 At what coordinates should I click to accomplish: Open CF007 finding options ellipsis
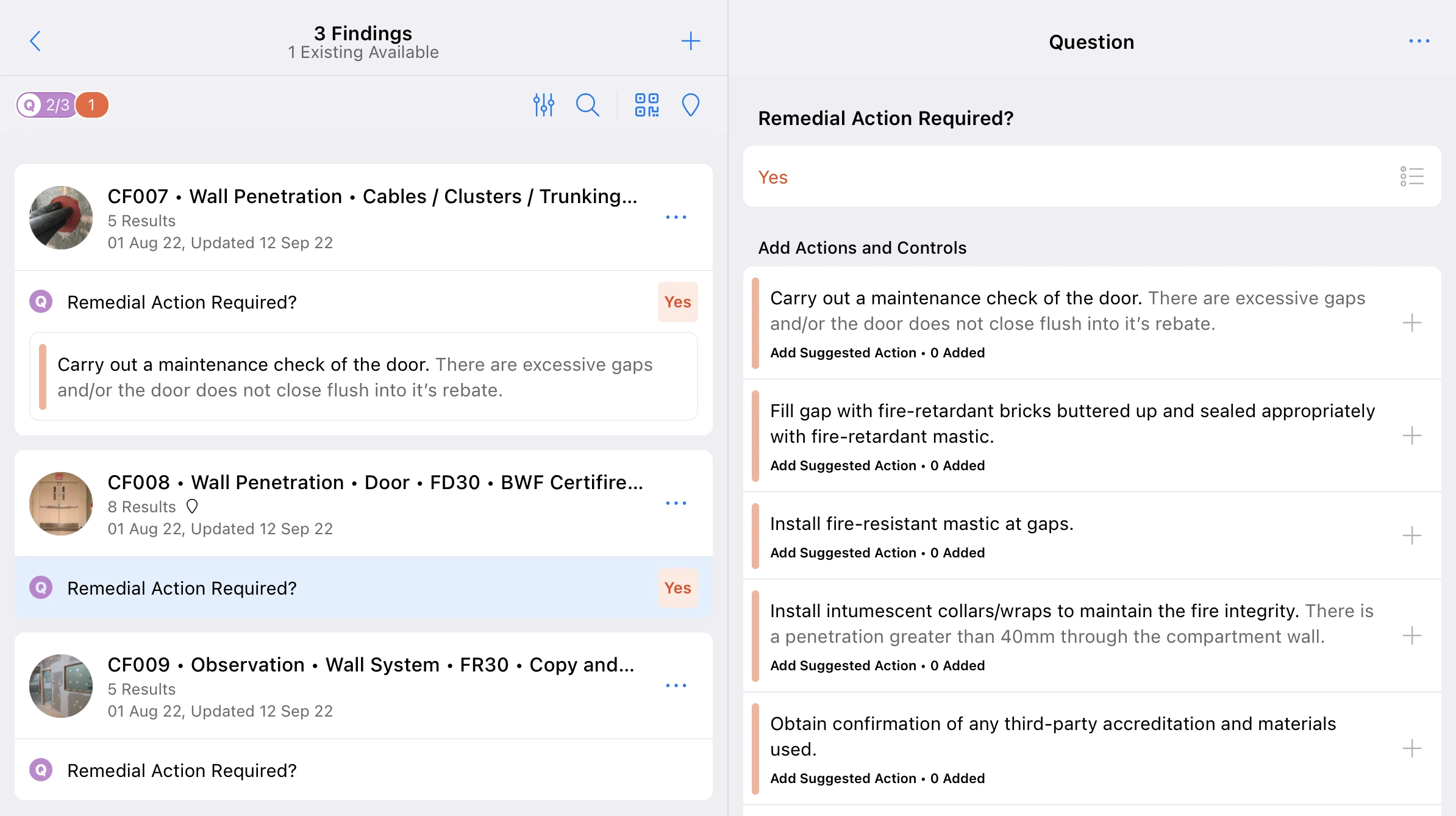[x=676, y=217]
